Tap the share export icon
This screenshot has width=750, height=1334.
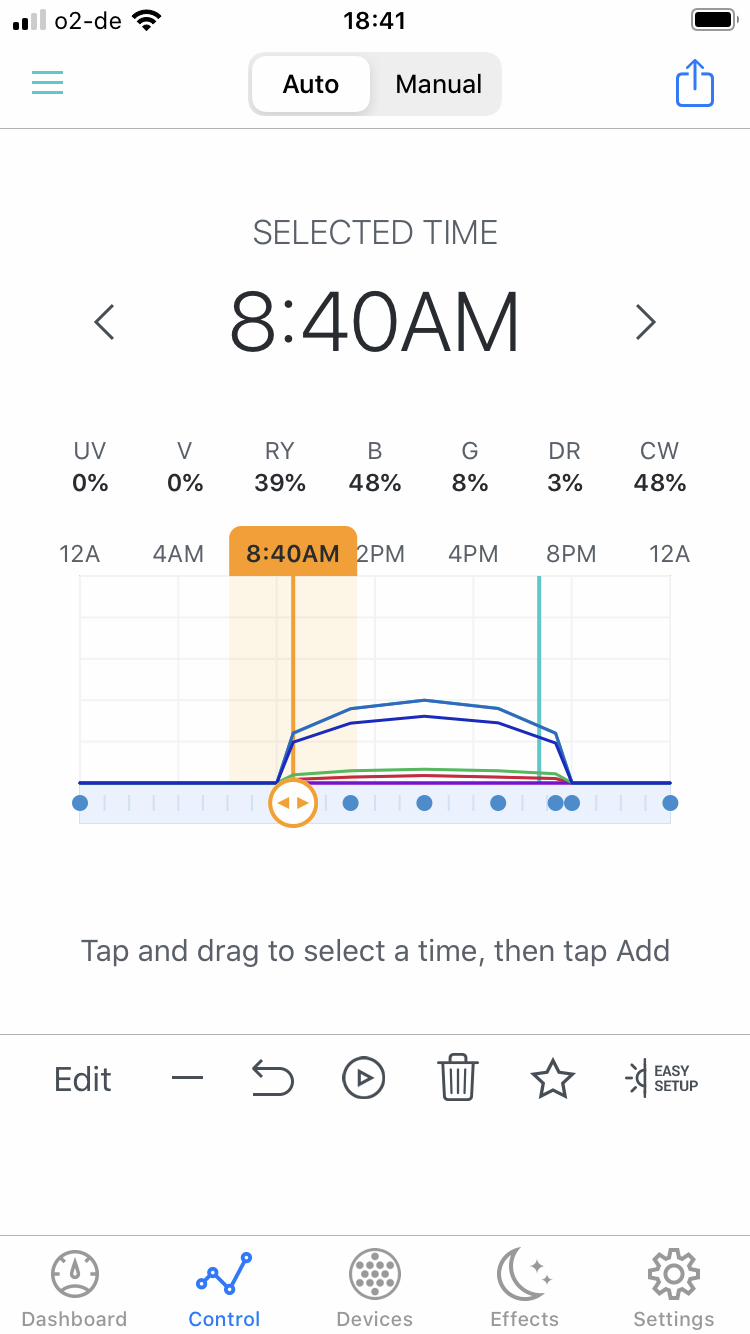pos(695,83)
